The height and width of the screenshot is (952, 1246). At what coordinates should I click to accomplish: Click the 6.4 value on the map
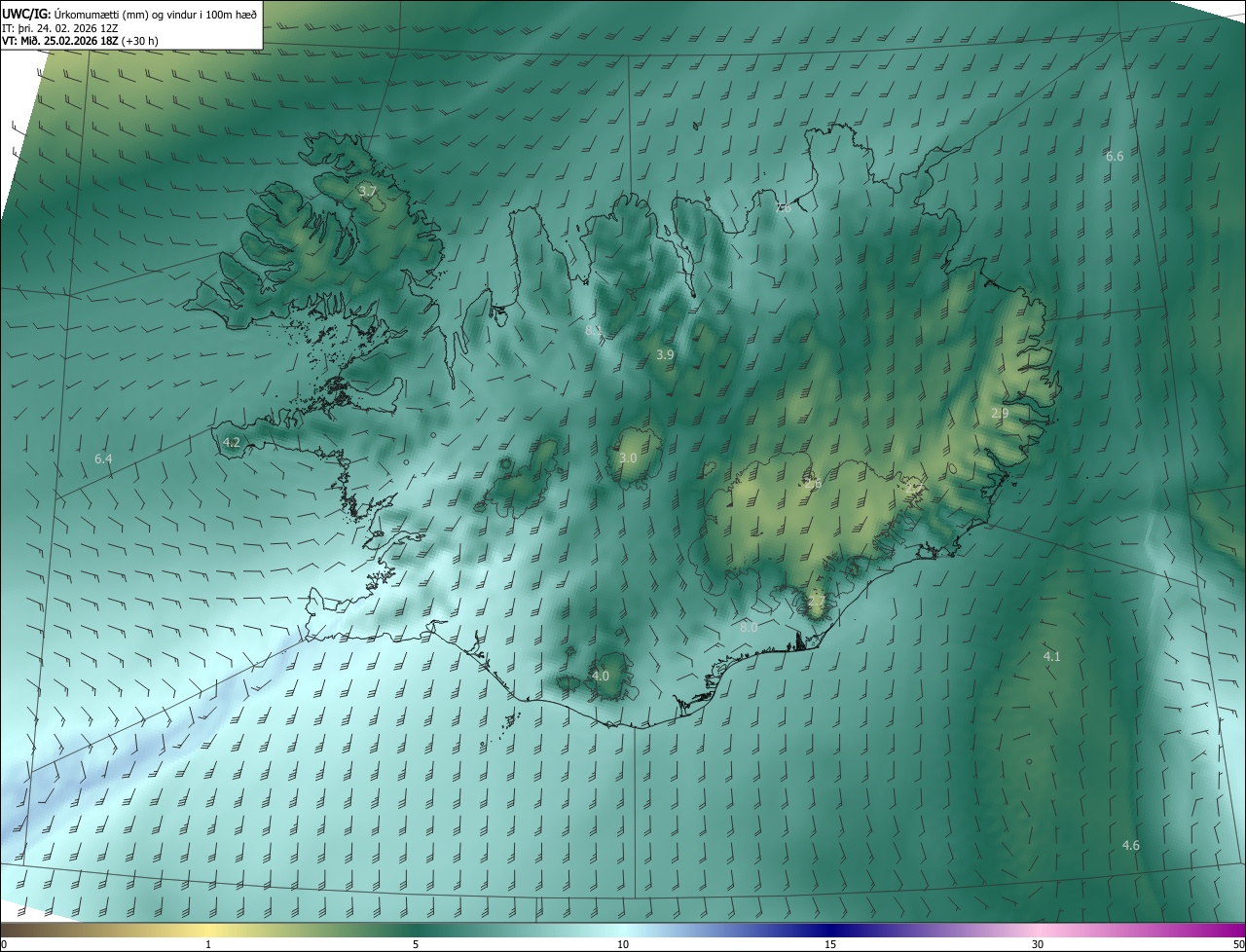103,458
